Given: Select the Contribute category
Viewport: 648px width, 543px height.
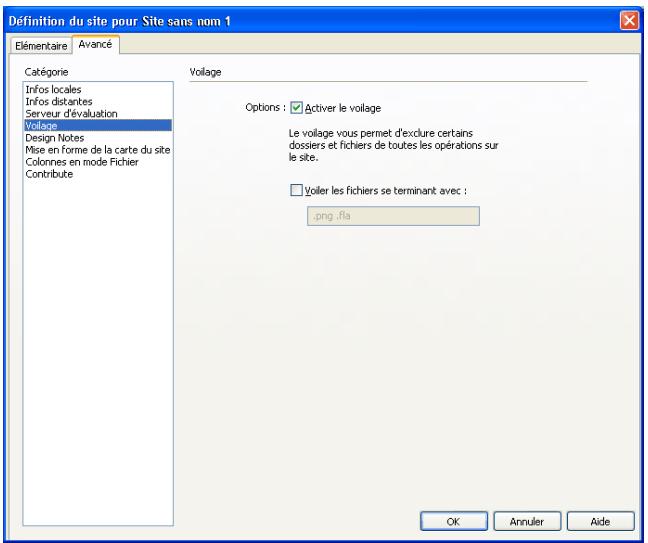Looking at the screenshot, I should [x=98, y=174].
